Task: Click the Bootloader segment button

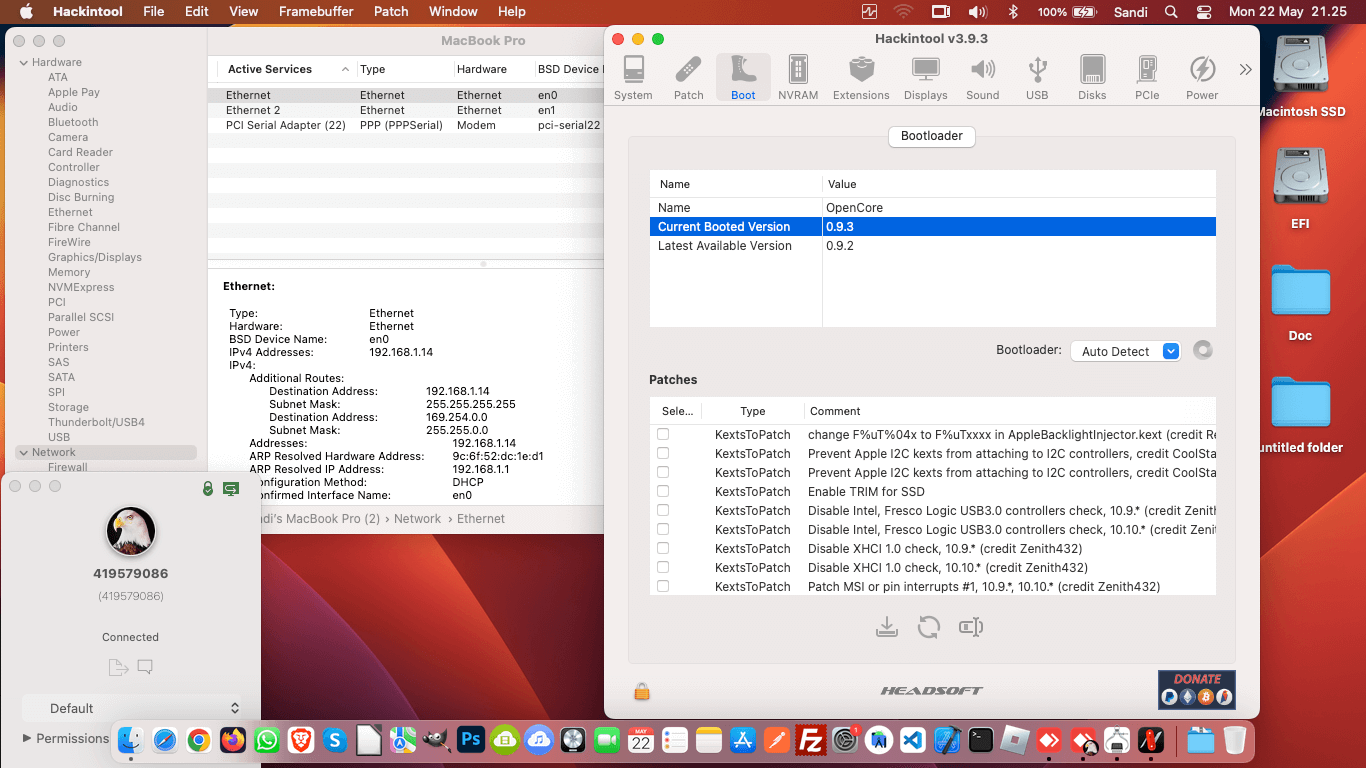Action: click(931, 136)
